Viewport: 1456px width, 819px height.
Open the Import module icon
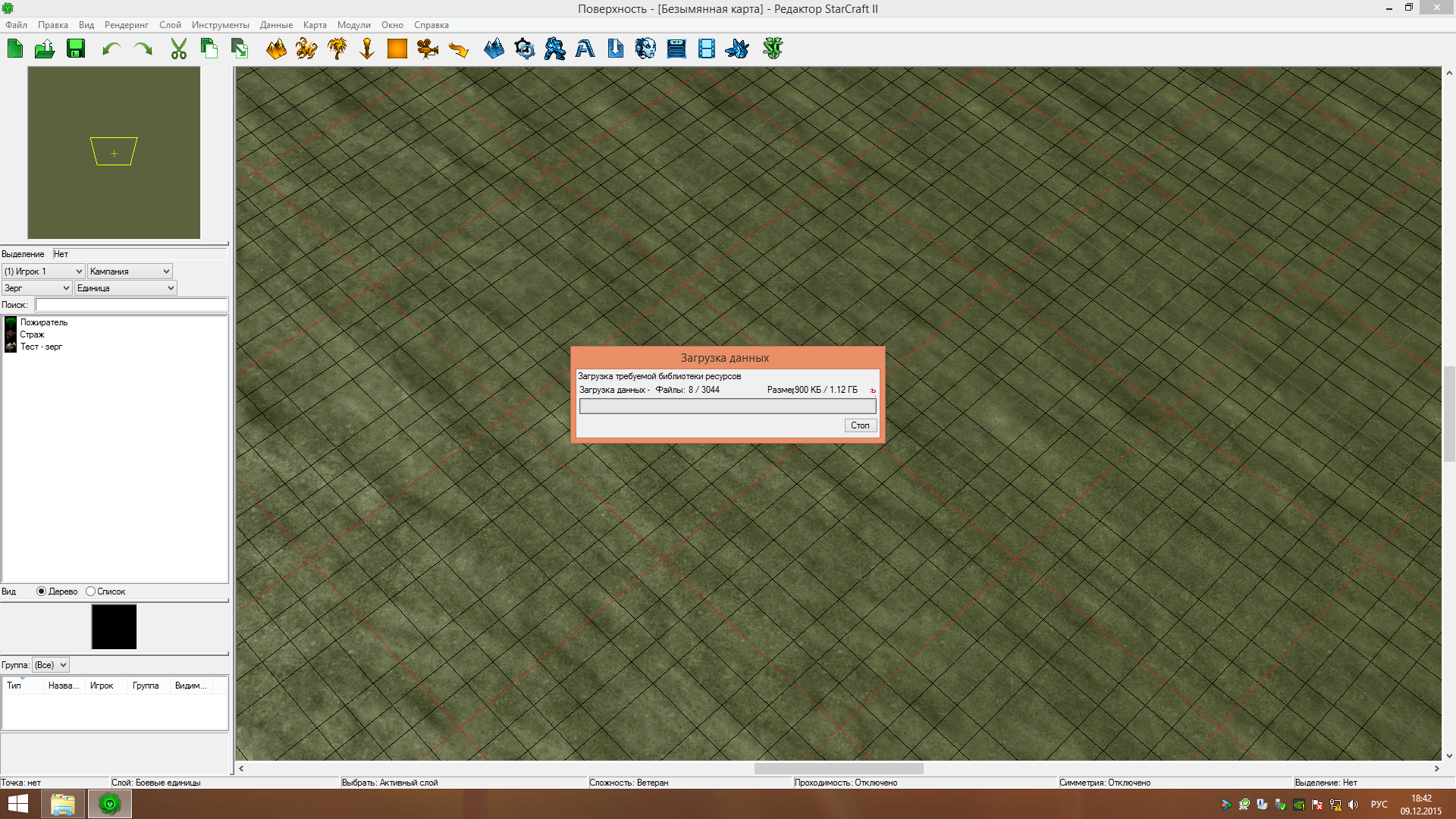coord(616,49)
